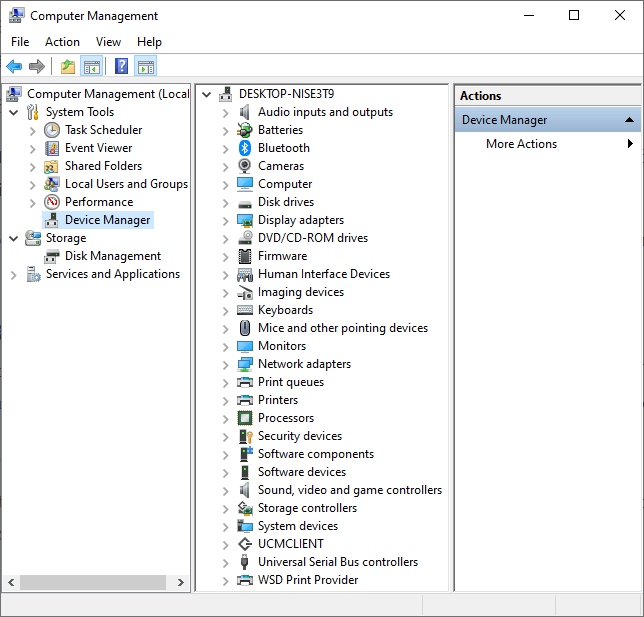The height and width of the screenshot is (617, 644).
Task: Expand Sound, video and game controllers
Action: coord(225,491)
